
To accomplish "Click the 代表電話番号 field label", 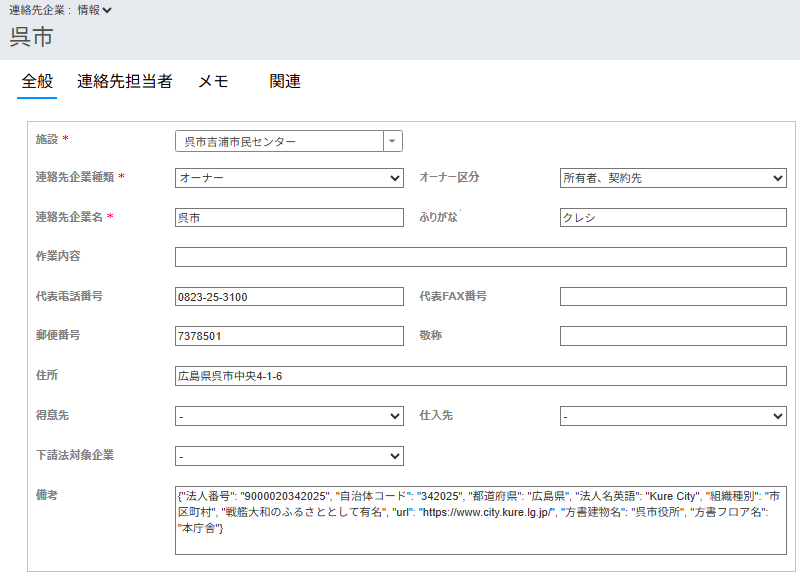I will [69, 296].
